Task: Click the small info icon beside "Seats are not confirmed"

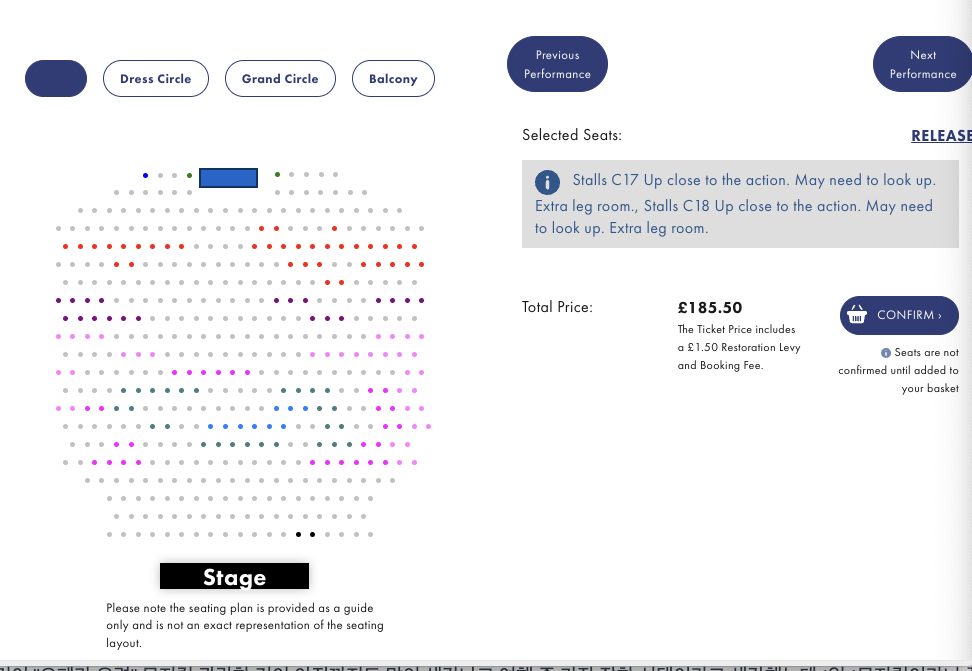Action: tap(886, 353)
